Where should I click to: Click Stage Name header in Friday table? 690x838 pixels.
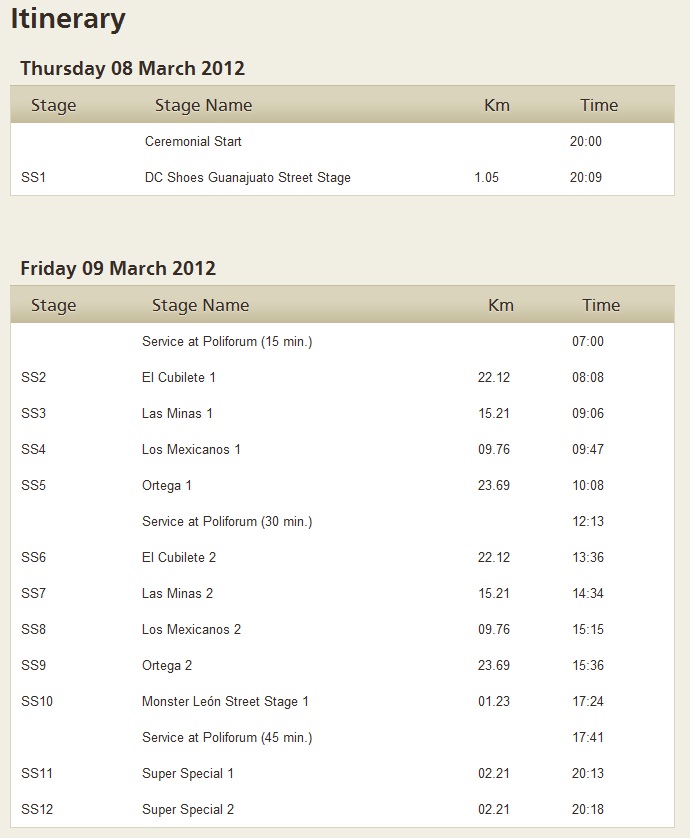coord(200,305)
